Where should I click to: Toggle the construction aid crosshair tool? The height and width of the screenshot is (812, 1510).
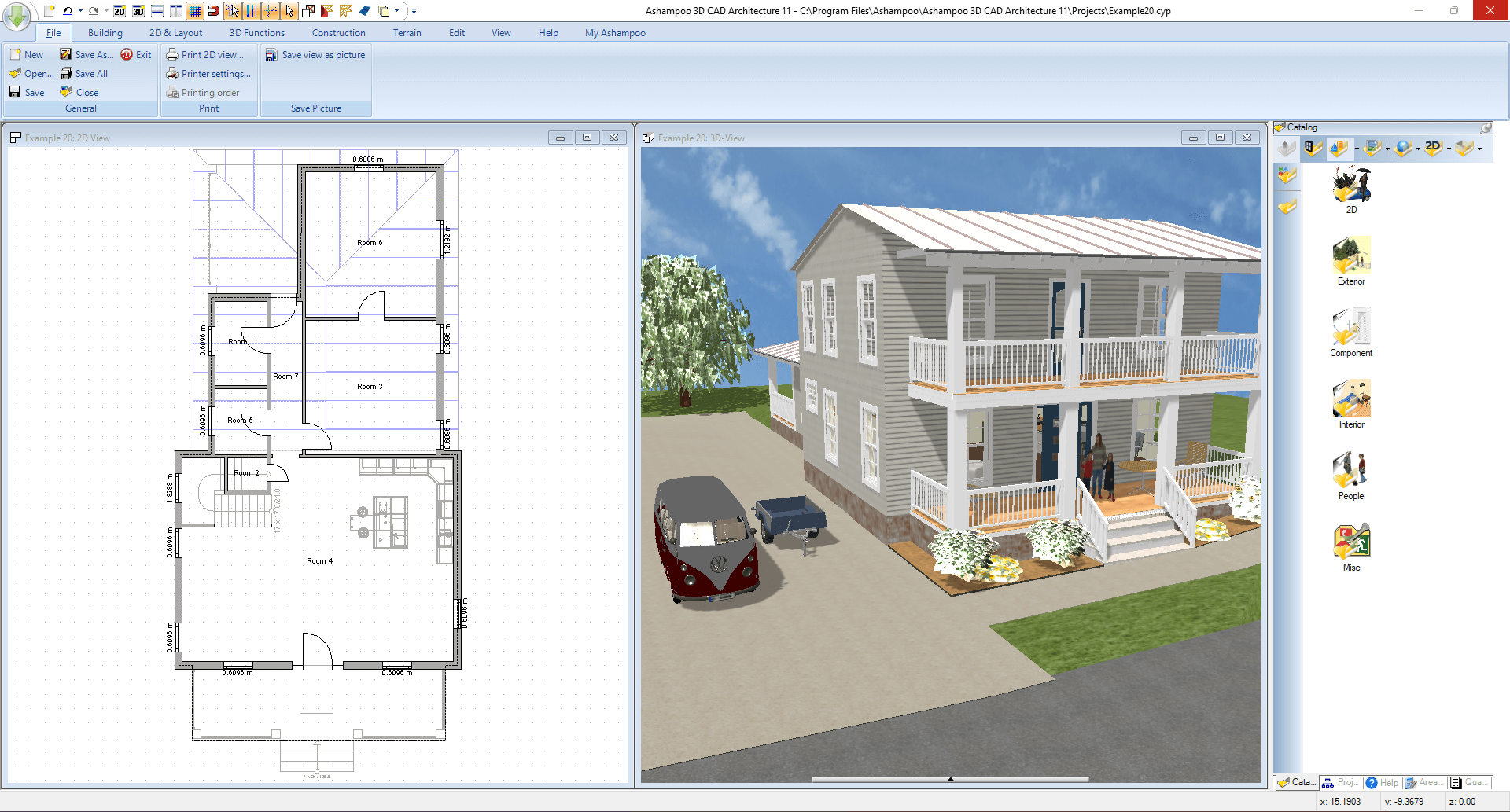click(270, 11)
